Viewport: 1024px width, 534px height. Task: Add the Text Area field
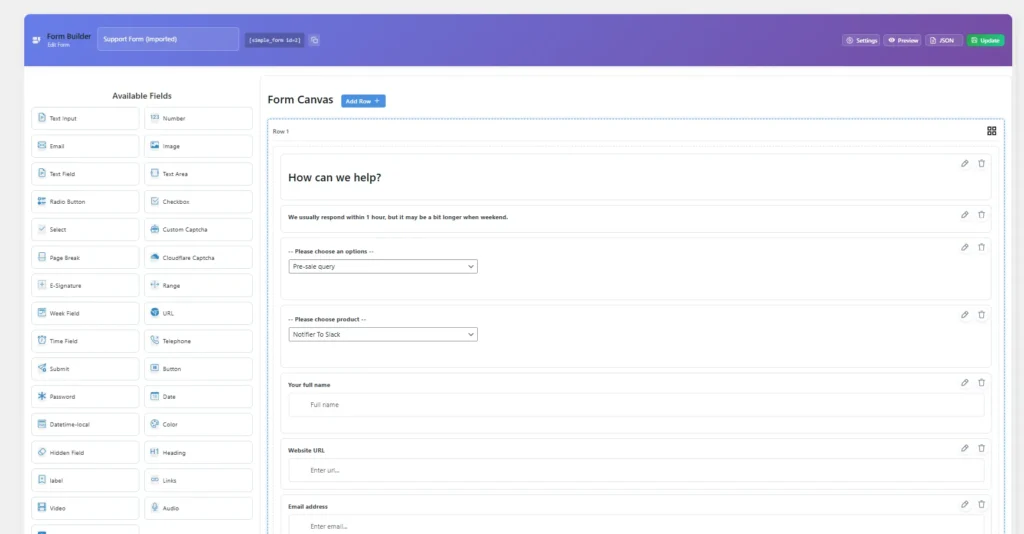[199, 174]
